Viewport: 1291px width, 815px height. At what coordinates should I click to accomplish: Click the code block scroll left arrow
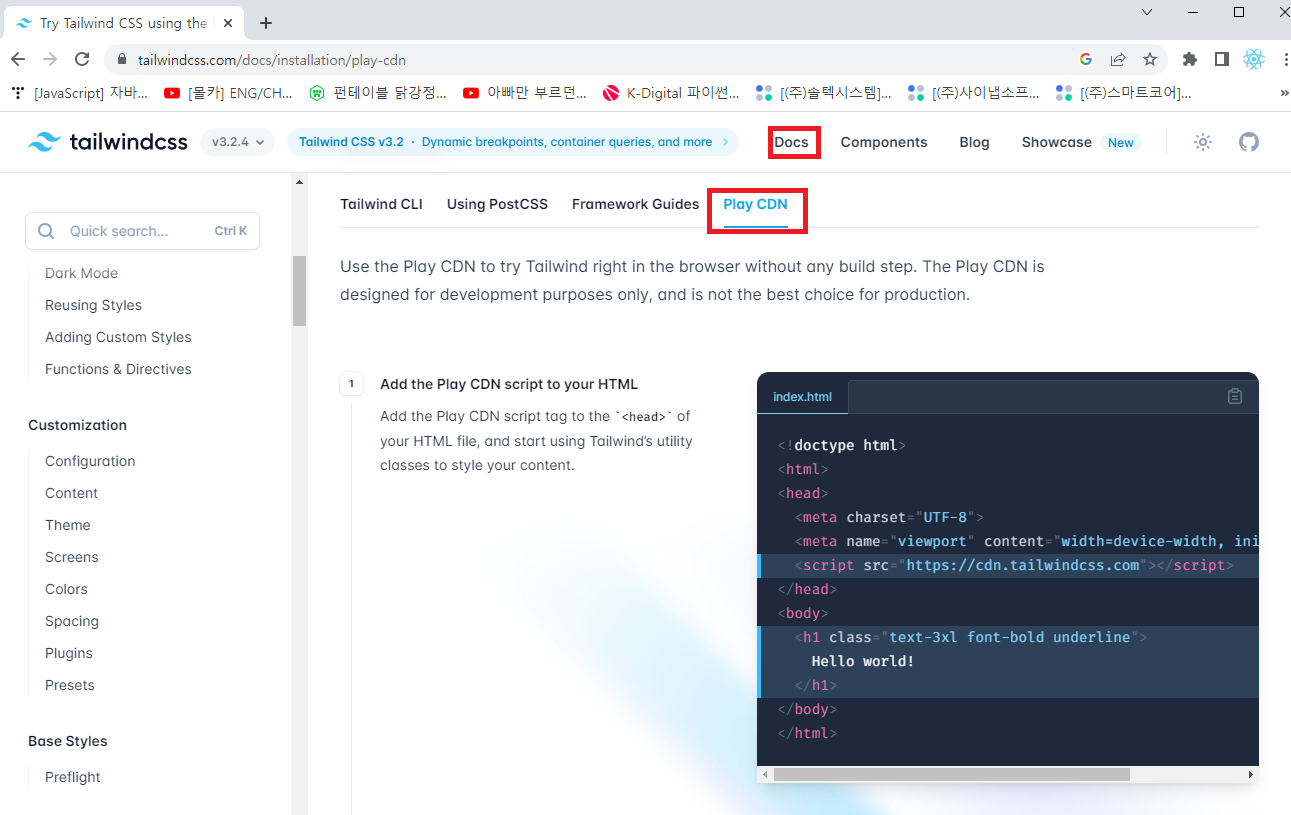point(765,774)
